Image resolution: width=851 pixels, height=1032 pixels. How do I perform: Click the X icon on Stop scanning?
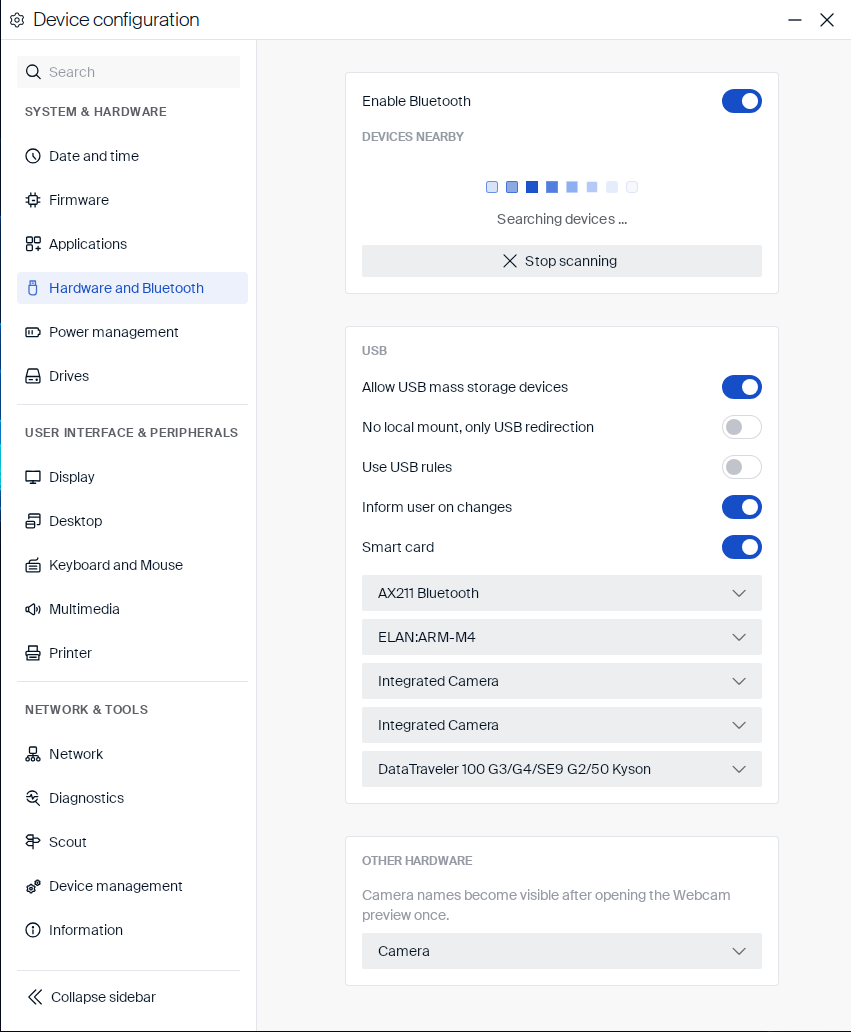click(x=510, y=261)
